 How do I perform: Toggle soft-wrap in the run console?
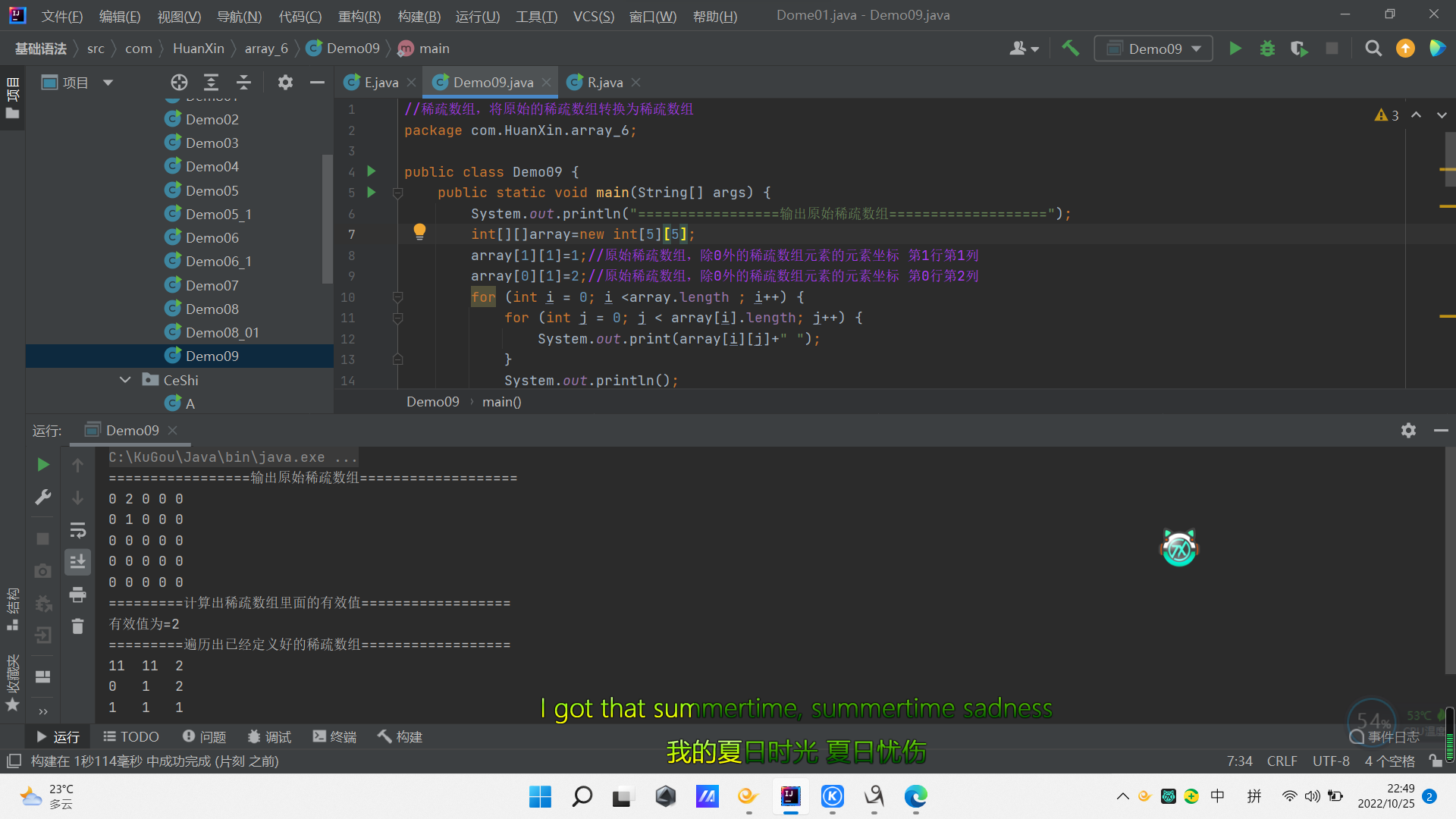pyautogui.click(x=77, y=530)
